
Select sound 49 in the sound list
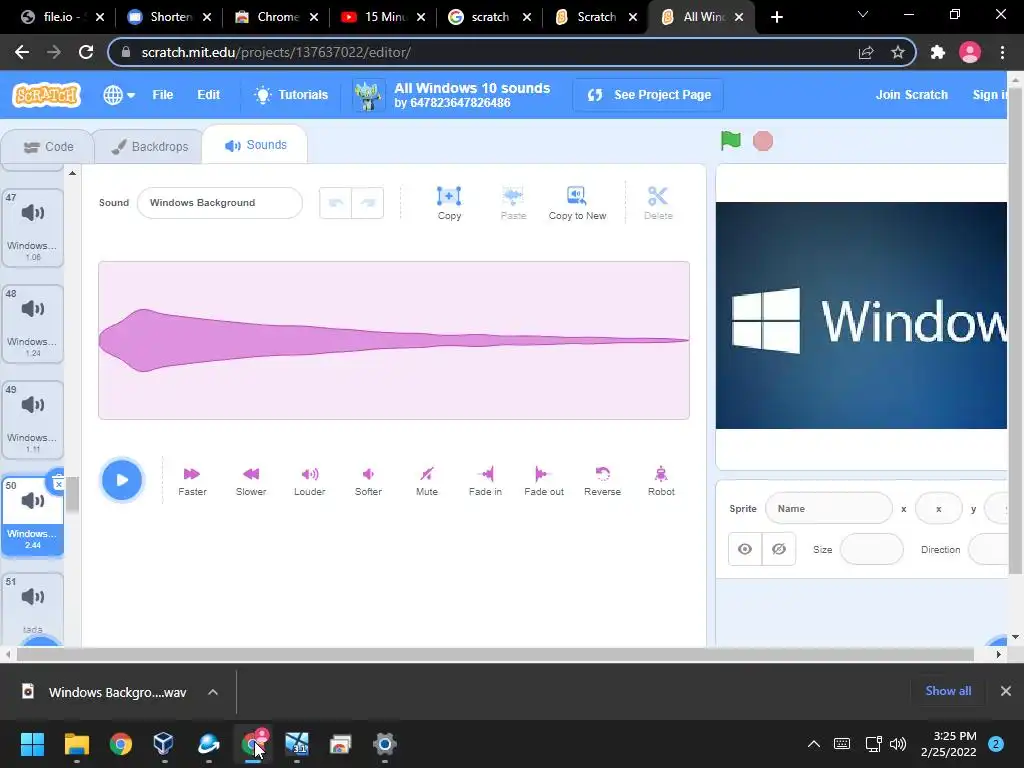coord(33,419)
